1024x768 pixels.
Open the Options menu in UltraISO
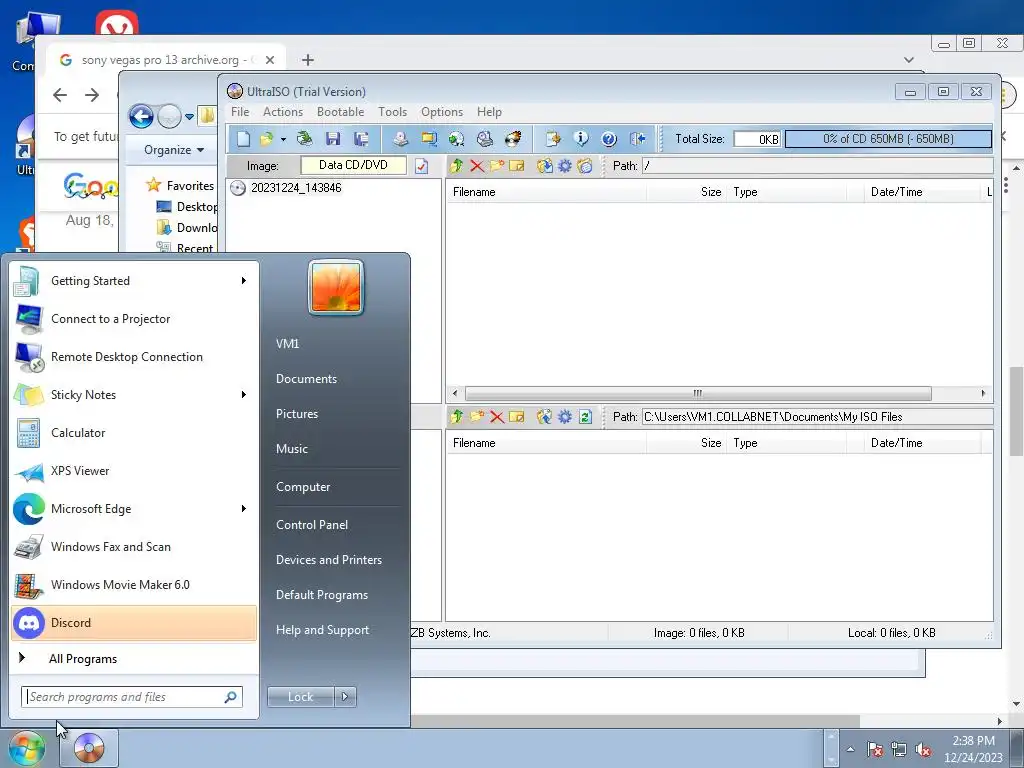(x=441, y=112)
